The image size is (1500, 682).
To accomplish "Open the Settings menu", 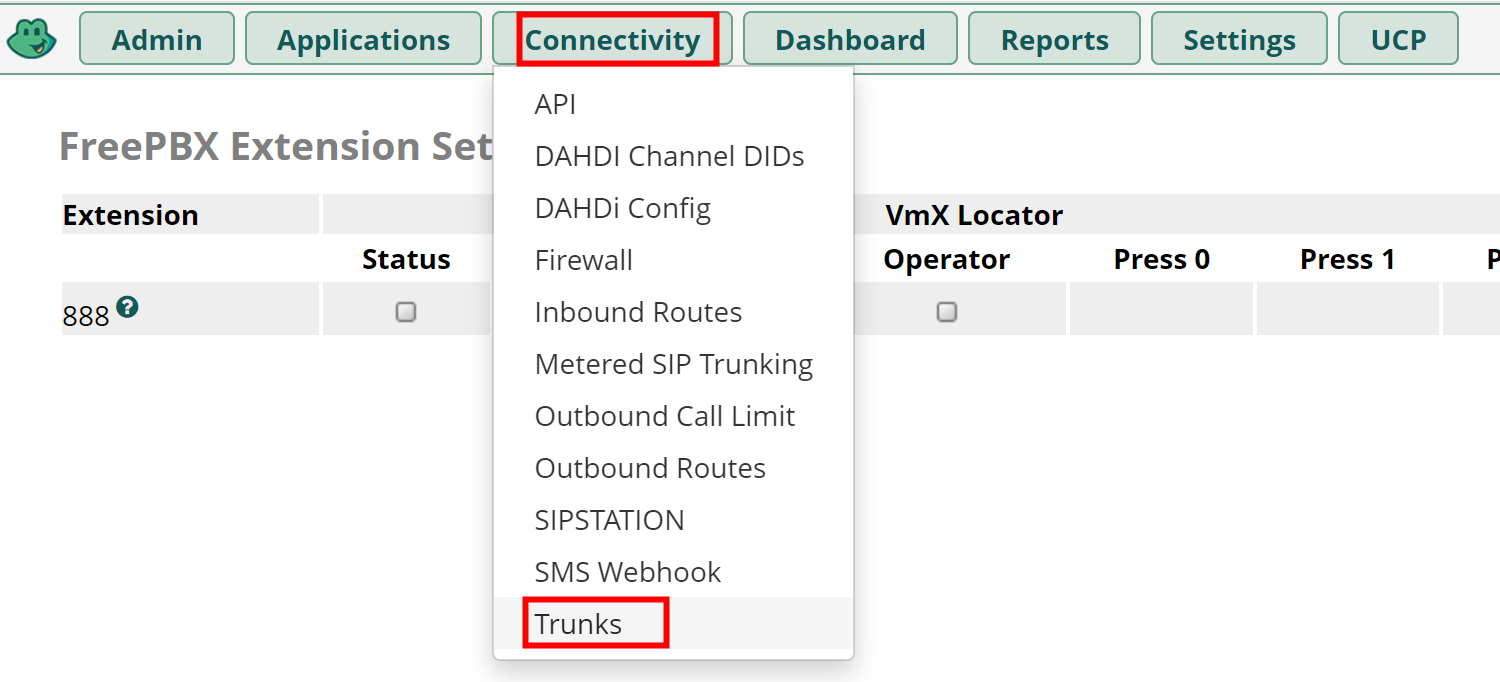I will click(x=1239, y=39).
